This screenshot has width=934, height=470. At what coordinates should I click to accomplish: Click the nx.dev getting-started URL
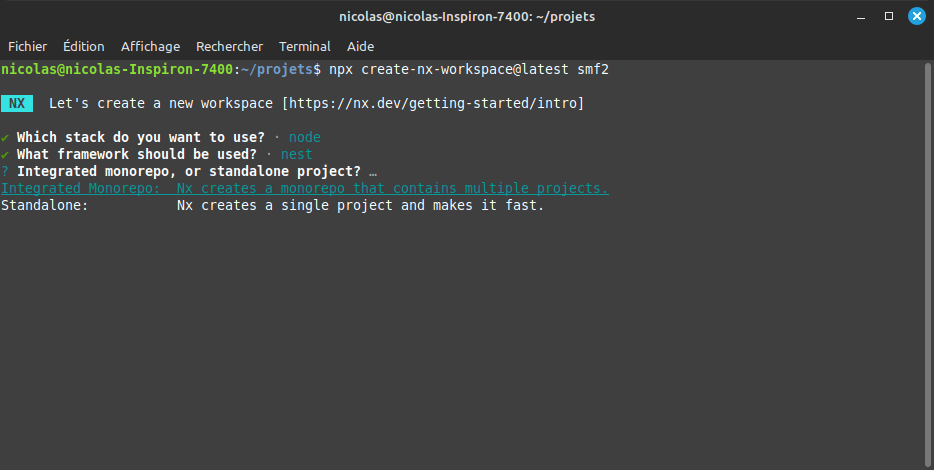point(433,104)
